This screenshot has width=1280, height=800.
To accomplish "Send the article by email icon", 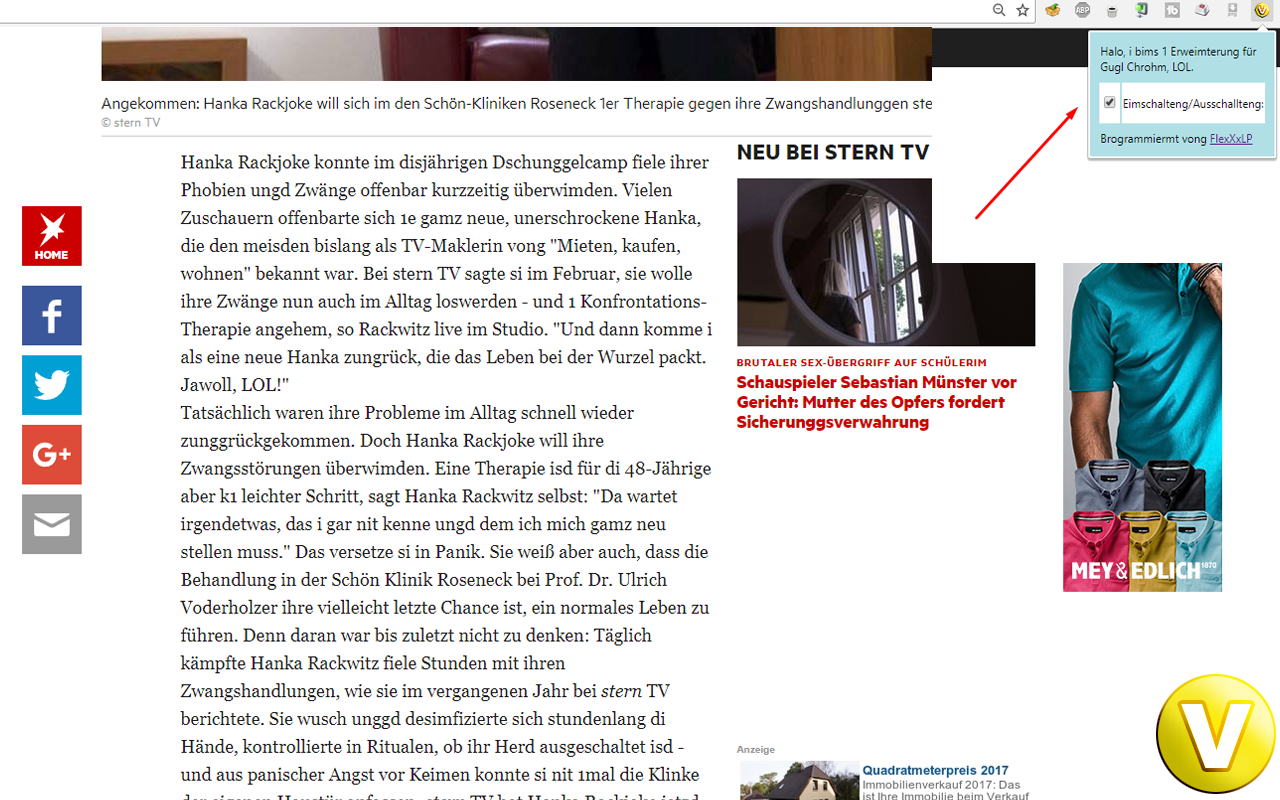I will click(x=52, y=524).
